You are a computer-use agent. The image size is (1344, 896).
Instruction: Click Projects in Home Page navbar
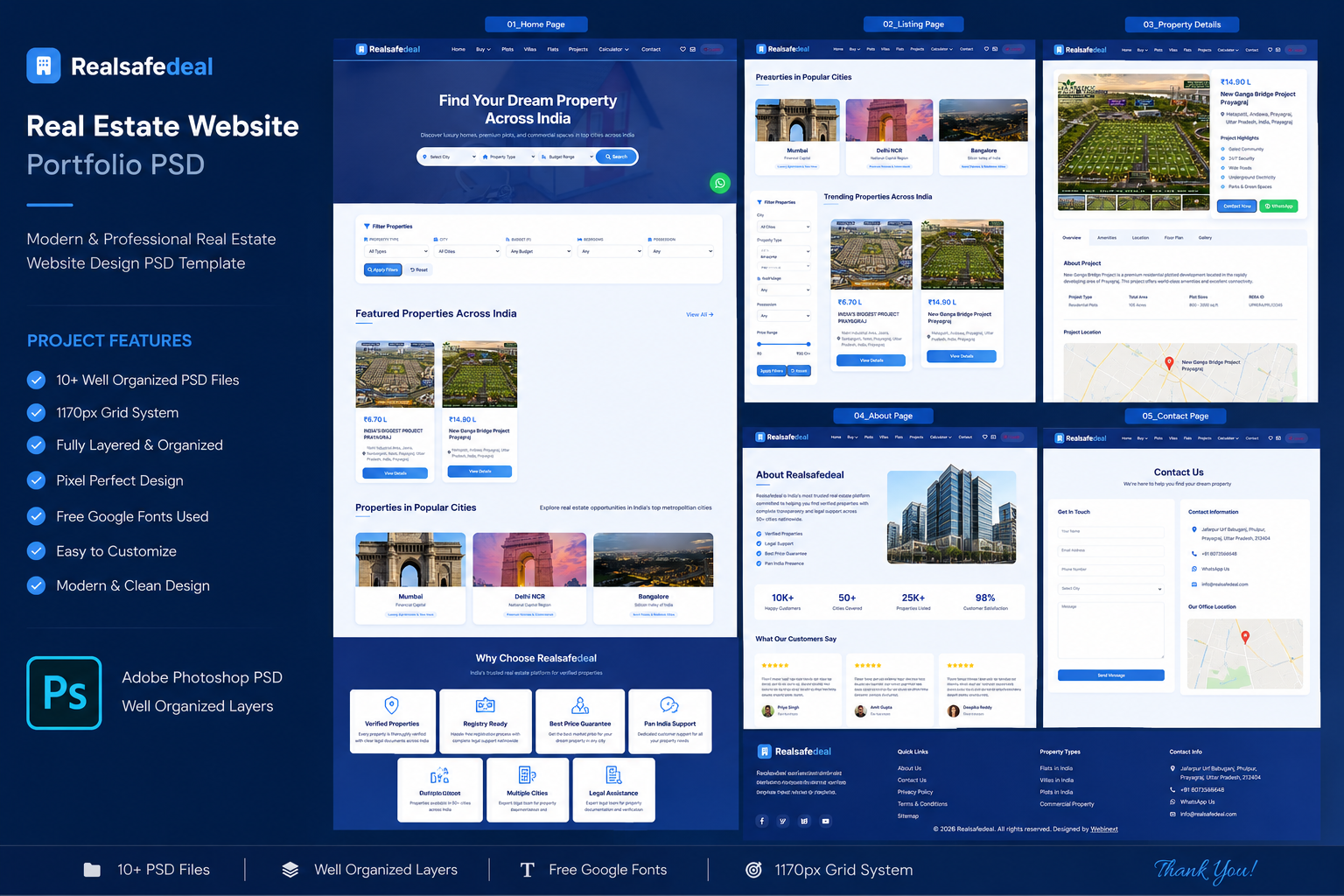point(578,49)
